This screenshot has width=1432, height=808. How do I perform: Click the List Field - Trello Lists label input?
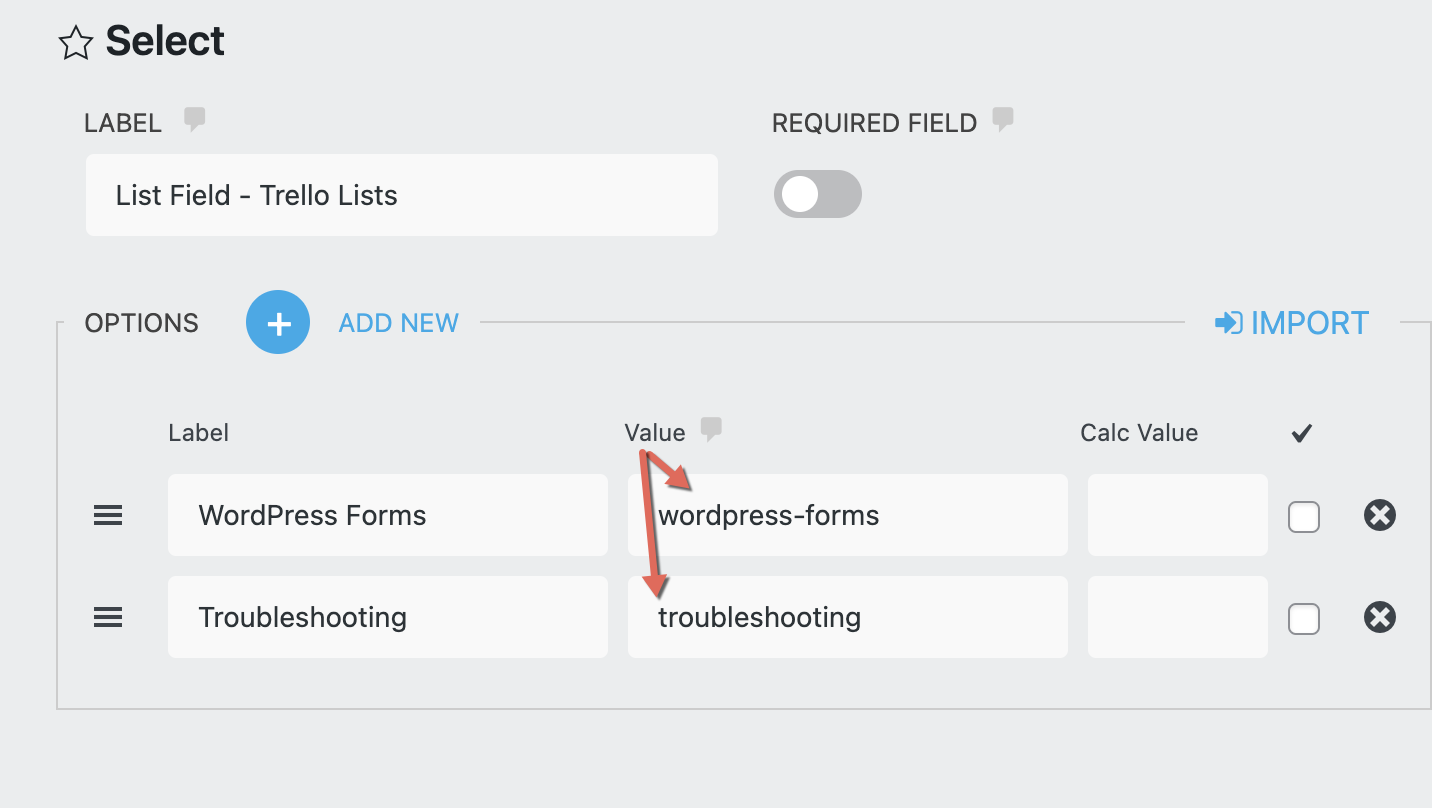(401, 195)
